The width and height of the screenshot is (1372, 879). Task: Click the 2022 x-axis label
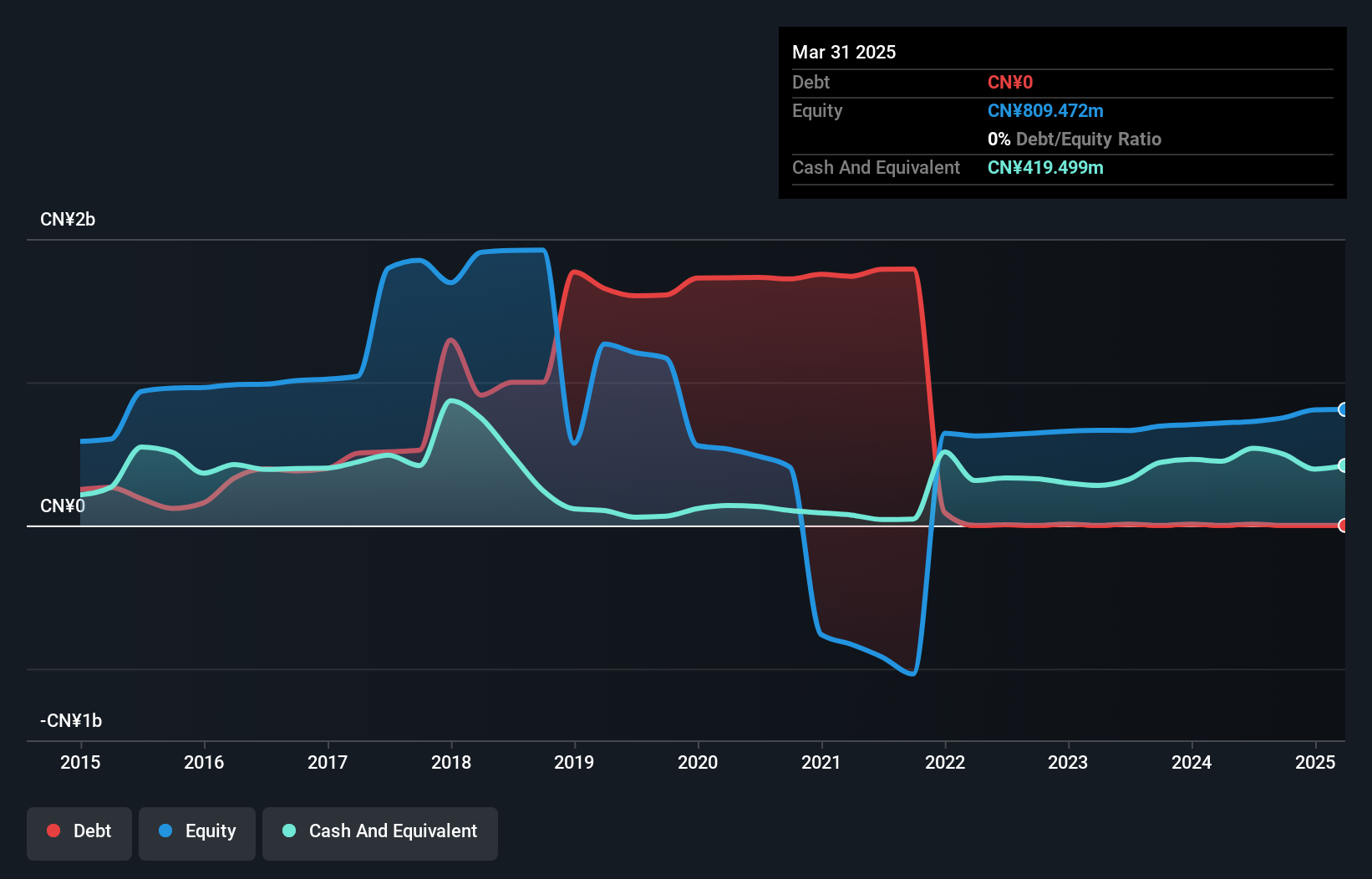pyautogui.click(x=945, y=762)
